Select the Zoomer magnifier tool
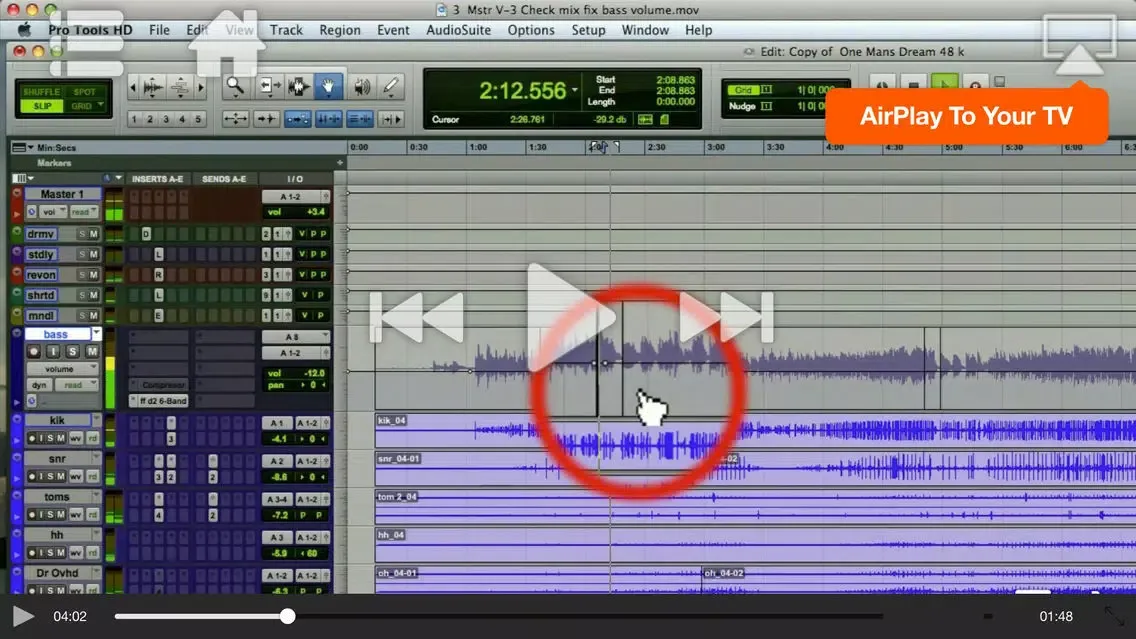The image size is (1136, 639). (x=235, y=86)
